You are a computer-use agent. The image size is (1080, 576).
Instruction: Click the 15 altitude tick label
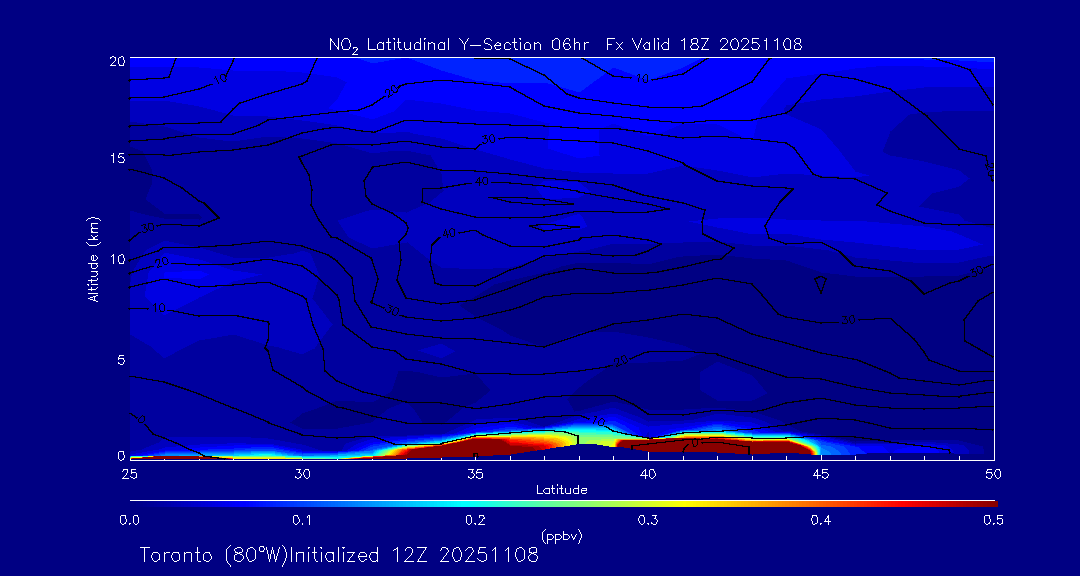click(x=115, y=158)
